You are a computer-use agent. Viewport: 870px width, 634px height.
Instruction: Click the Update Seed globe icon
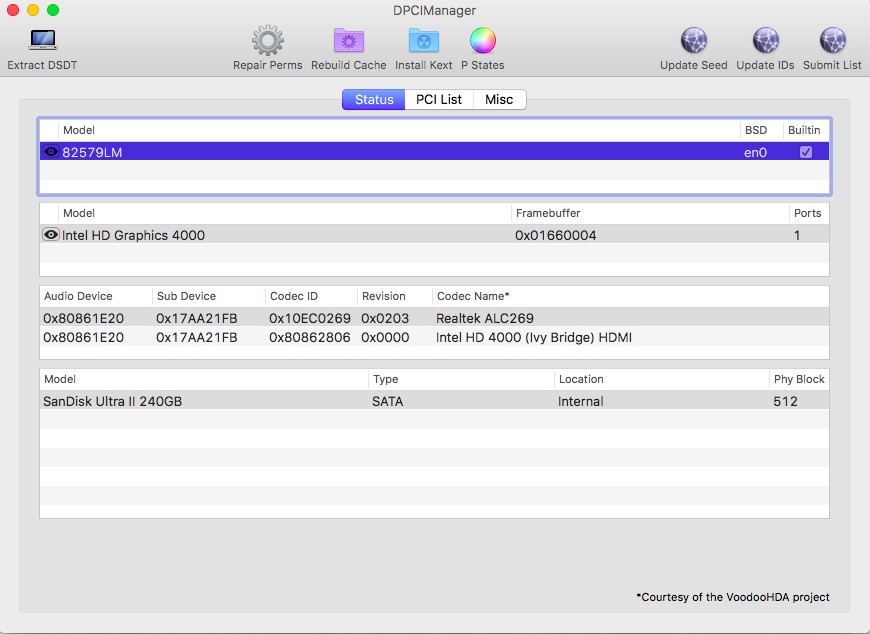point(693,41)
